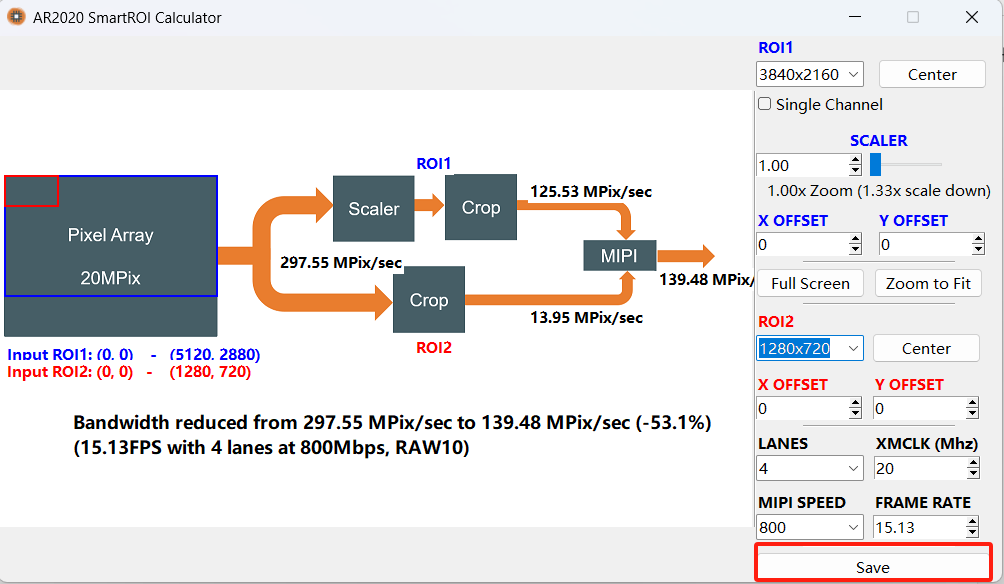This screenshot has width=1004, height=584.
Task: Click the SCALER slider handle
Action: tap(875, 165)
